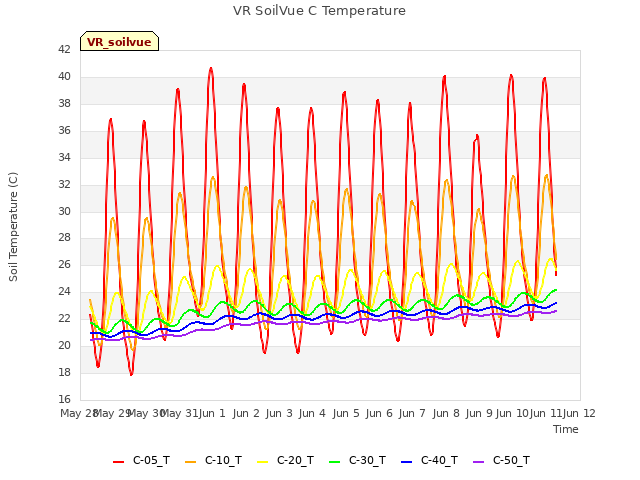Click the Jun 8 date tick label
640x480 pixels.
pos(446,413)
